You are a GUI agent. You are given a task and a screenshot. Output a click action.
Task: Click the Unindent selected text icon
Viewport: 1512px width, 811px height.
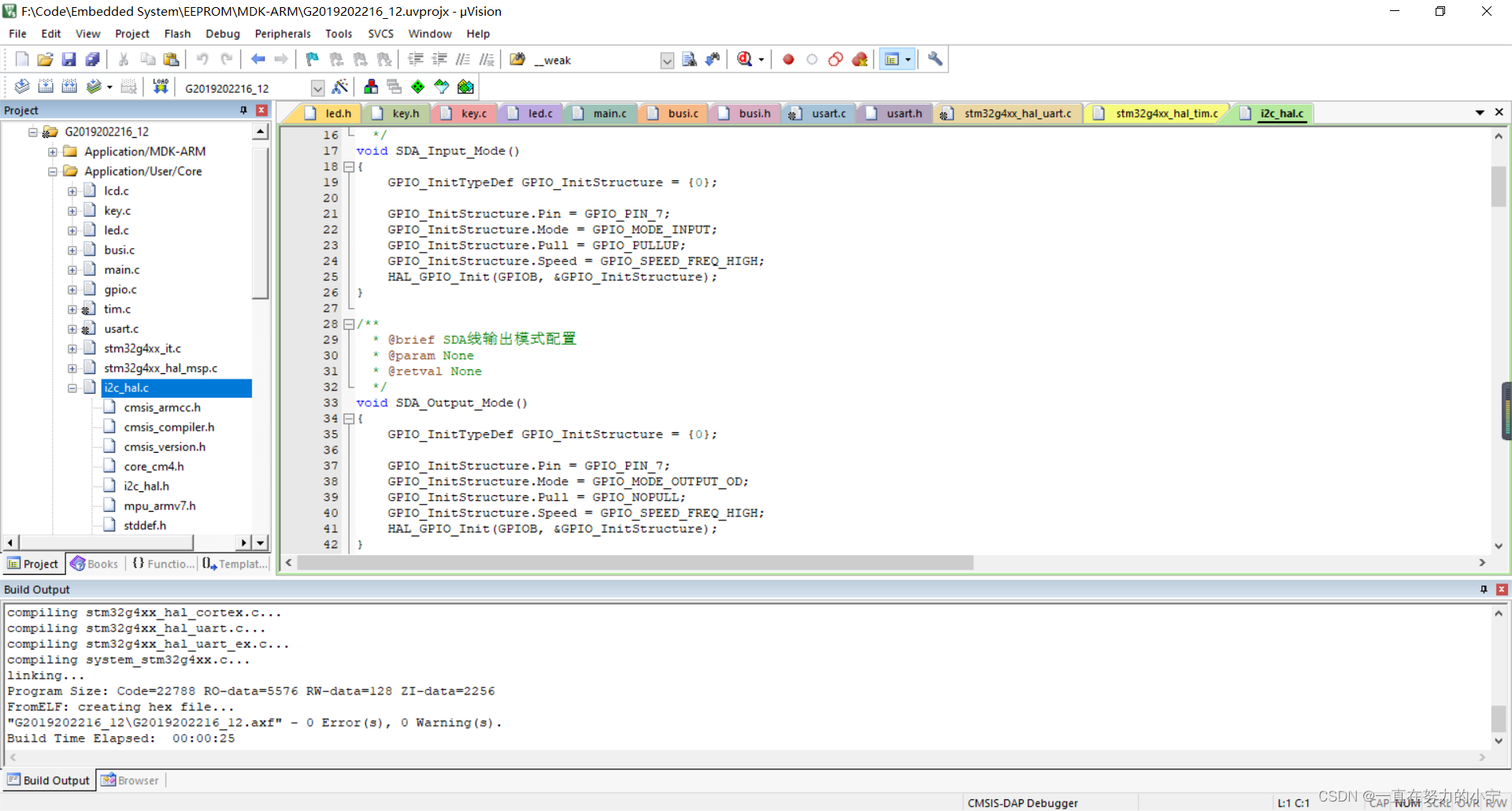click(439, 60)
